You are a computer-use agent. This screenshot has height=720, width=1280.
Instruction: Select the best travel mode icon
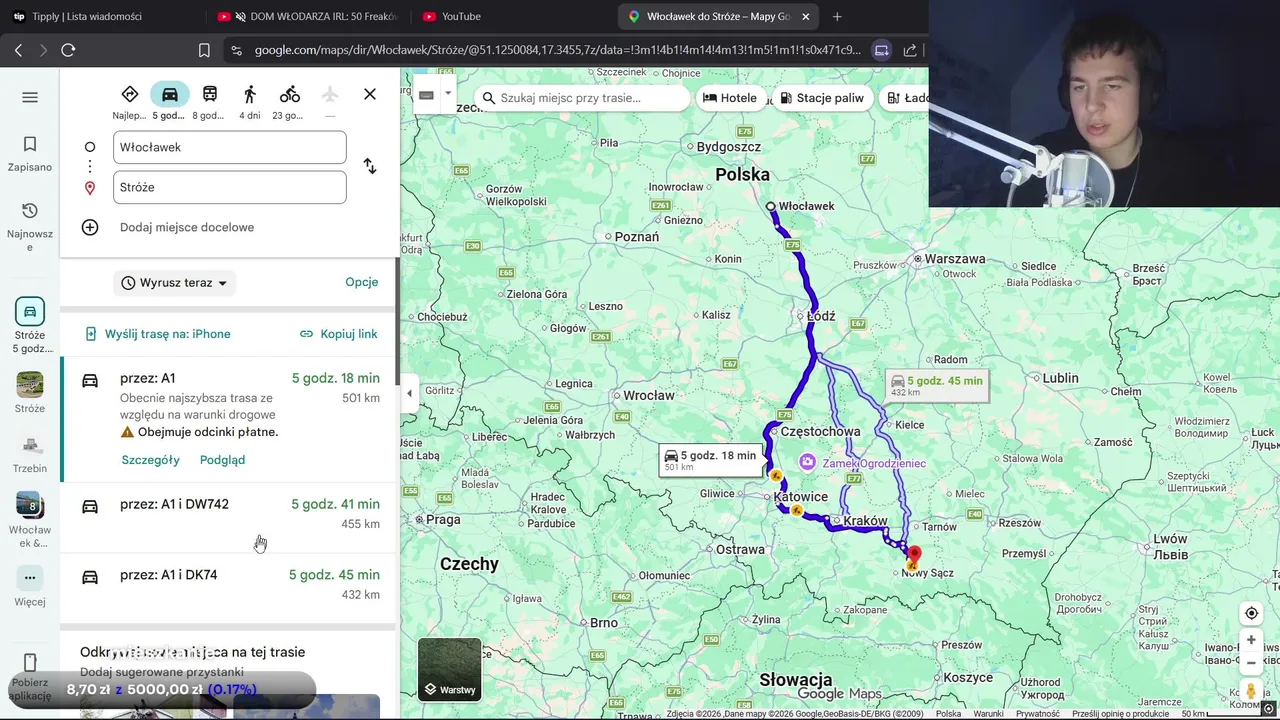coord(130,94)
